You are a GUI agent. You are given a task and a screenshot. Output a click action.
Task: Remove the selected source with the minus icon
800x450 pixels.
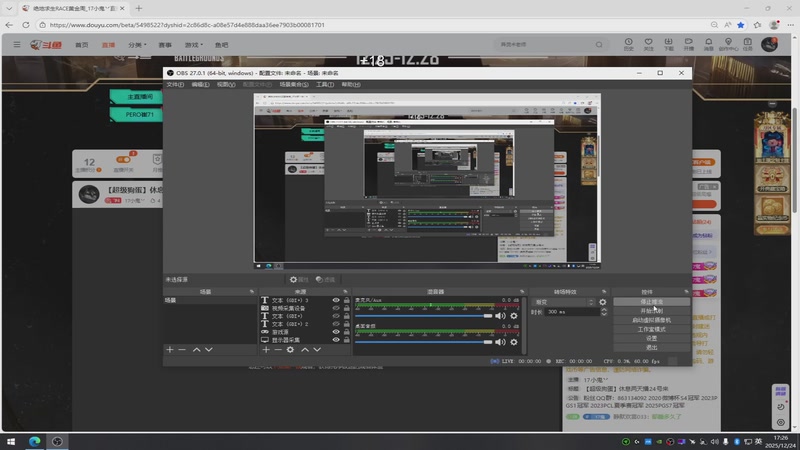coord(278,349)
